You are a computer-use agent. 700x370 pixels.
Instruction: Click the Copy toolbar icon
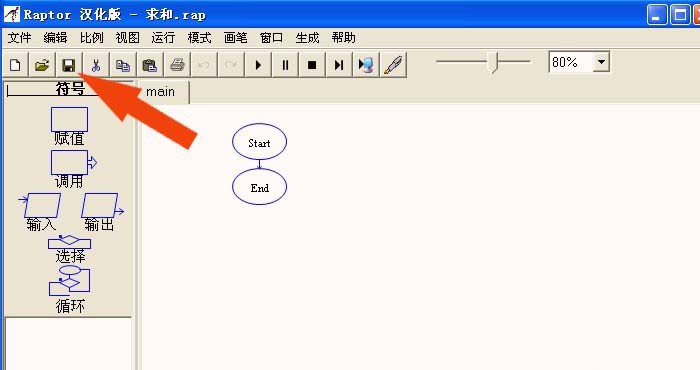click(x=122, y=65)
